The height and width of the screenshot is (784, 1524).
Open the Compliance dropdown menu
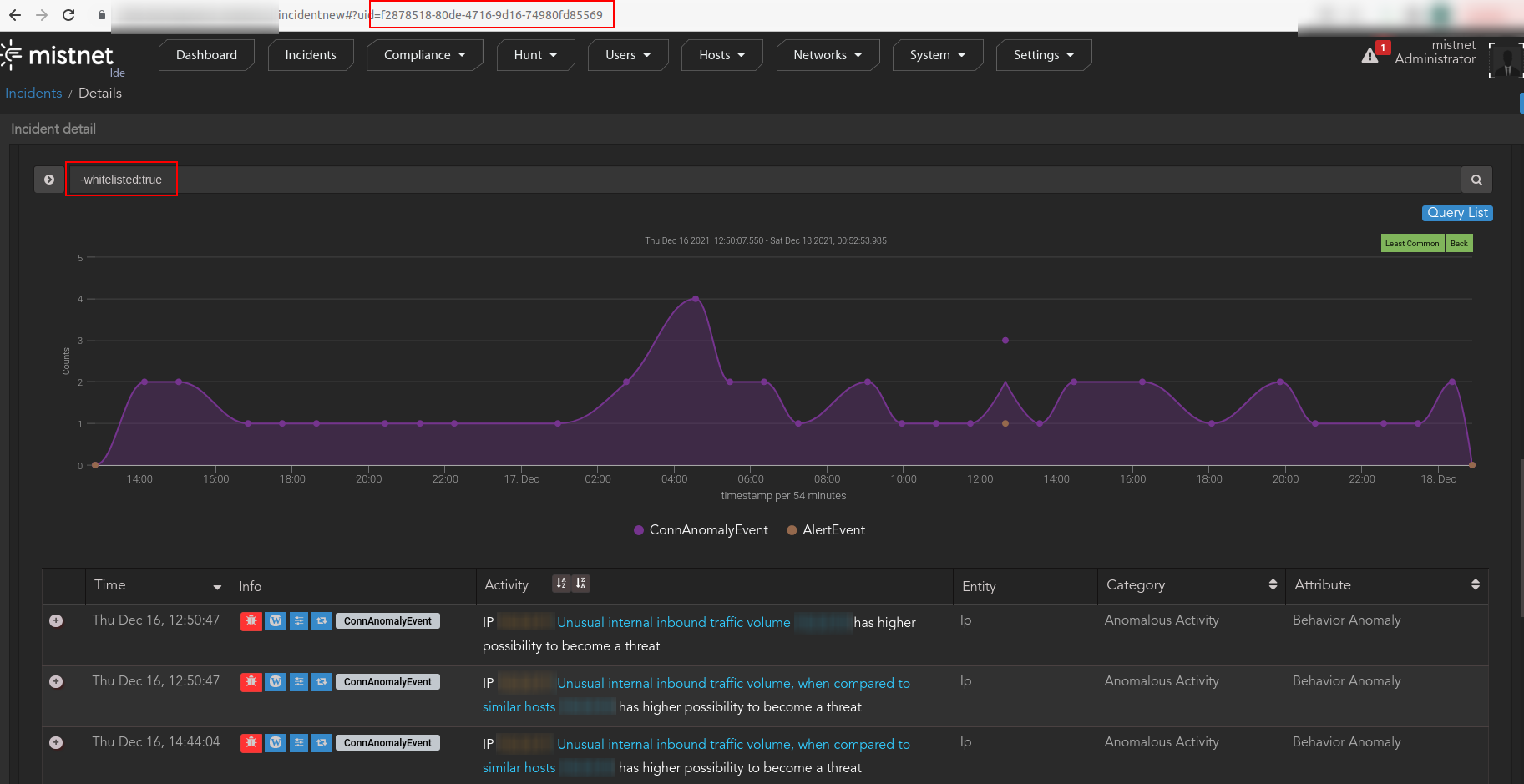point(424,55)
